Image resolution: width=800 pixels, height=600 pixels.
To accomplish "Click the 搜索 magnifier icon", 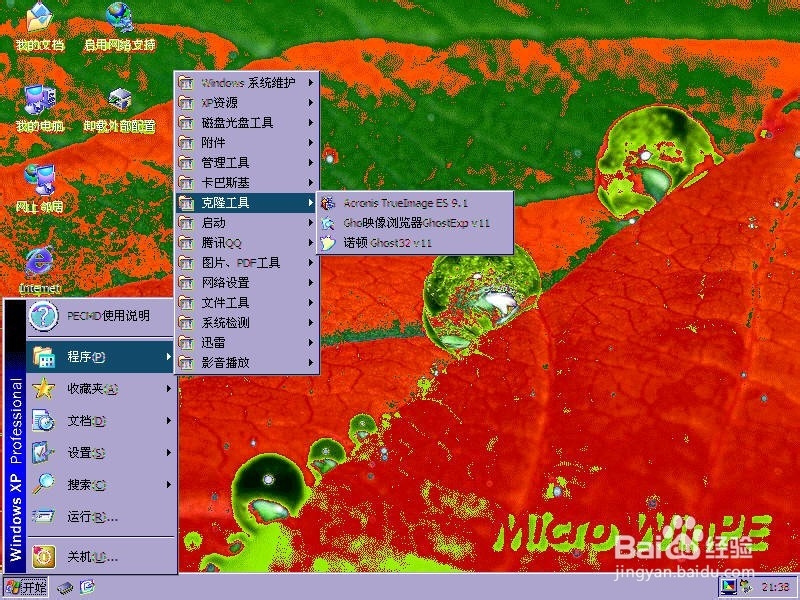I will click(x=43, y=484).
